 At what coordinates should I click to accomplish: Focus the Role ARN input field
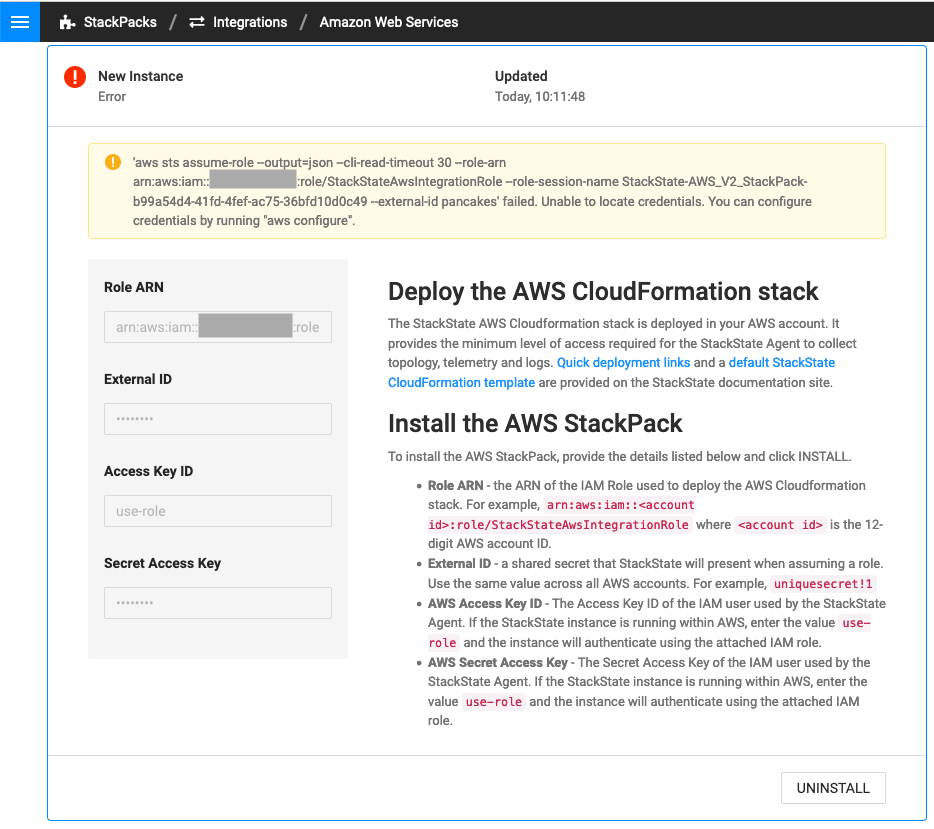tap(217, 327)
